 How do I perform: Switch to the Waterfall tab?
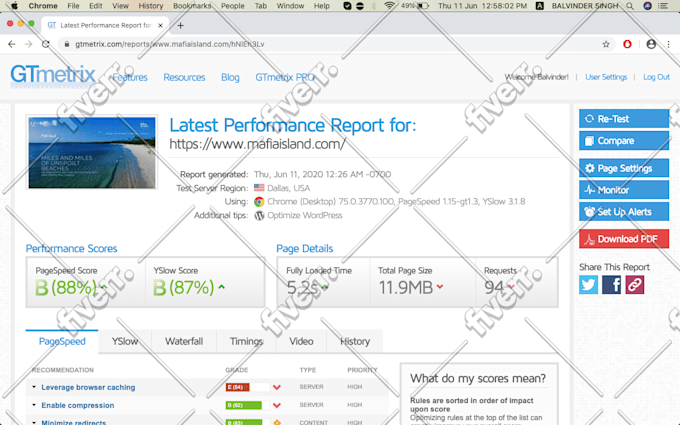184,341
